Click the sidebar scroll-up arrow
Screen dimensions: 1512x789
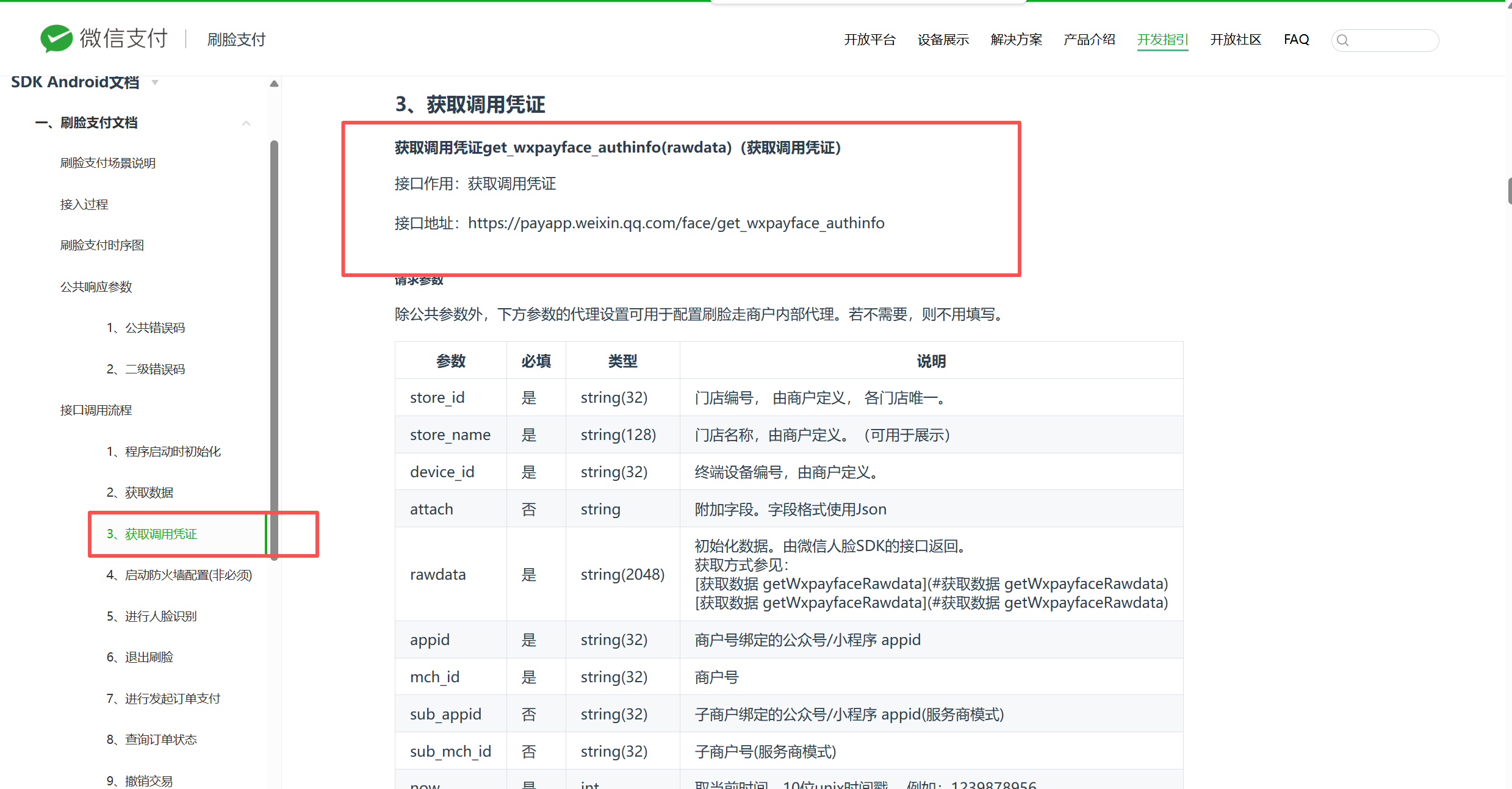[x=274, y=84]
